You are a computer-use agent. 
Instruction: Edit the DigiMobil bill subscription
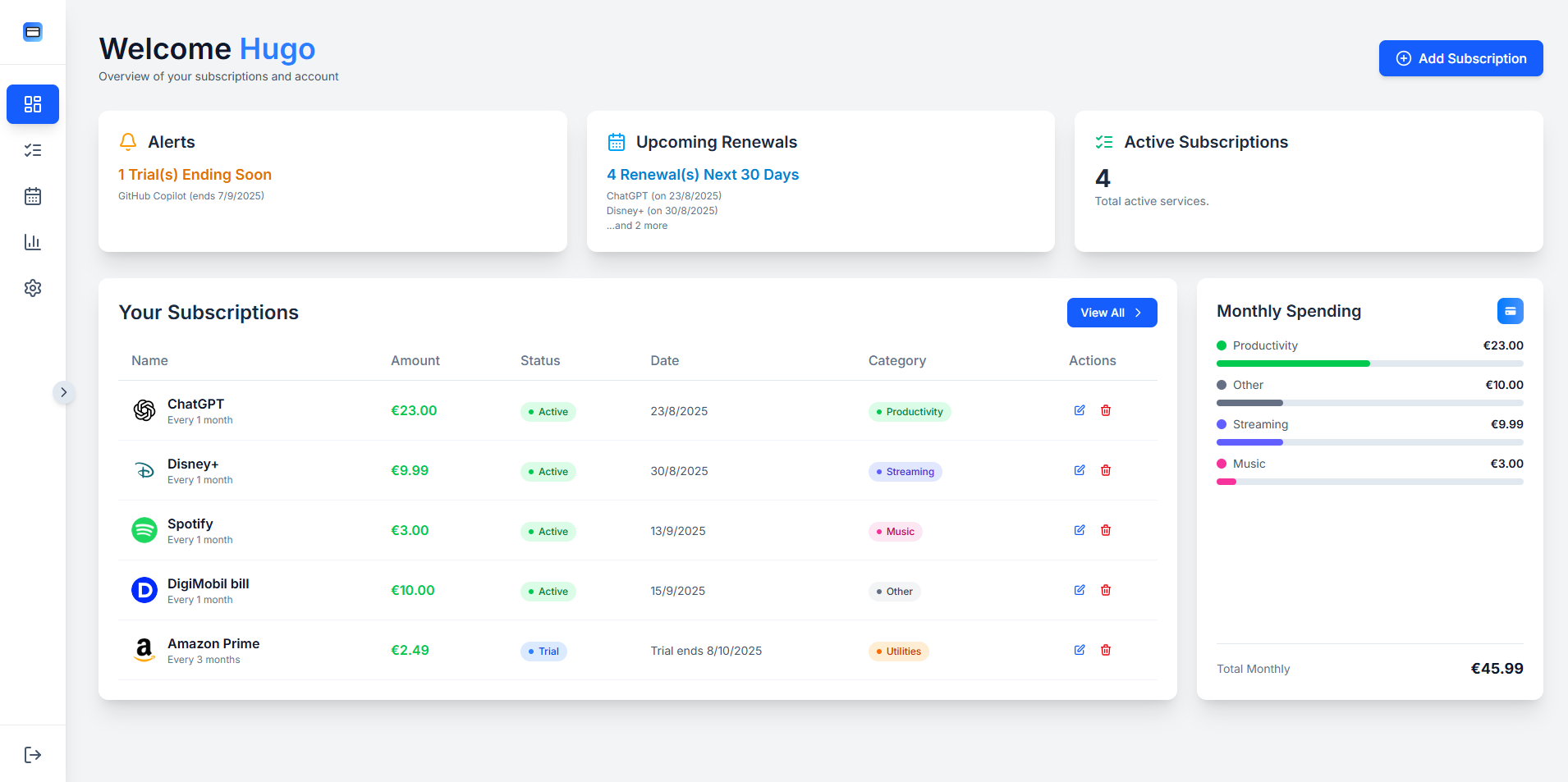1080,590
